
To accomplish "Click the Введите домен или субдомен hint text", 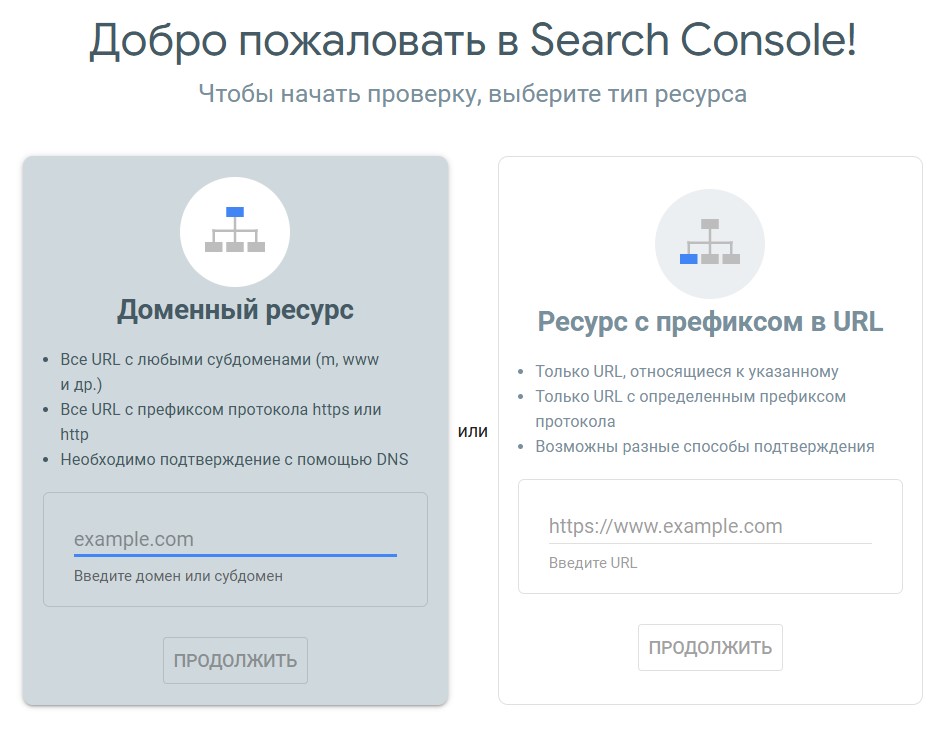I will click(177, 575).
